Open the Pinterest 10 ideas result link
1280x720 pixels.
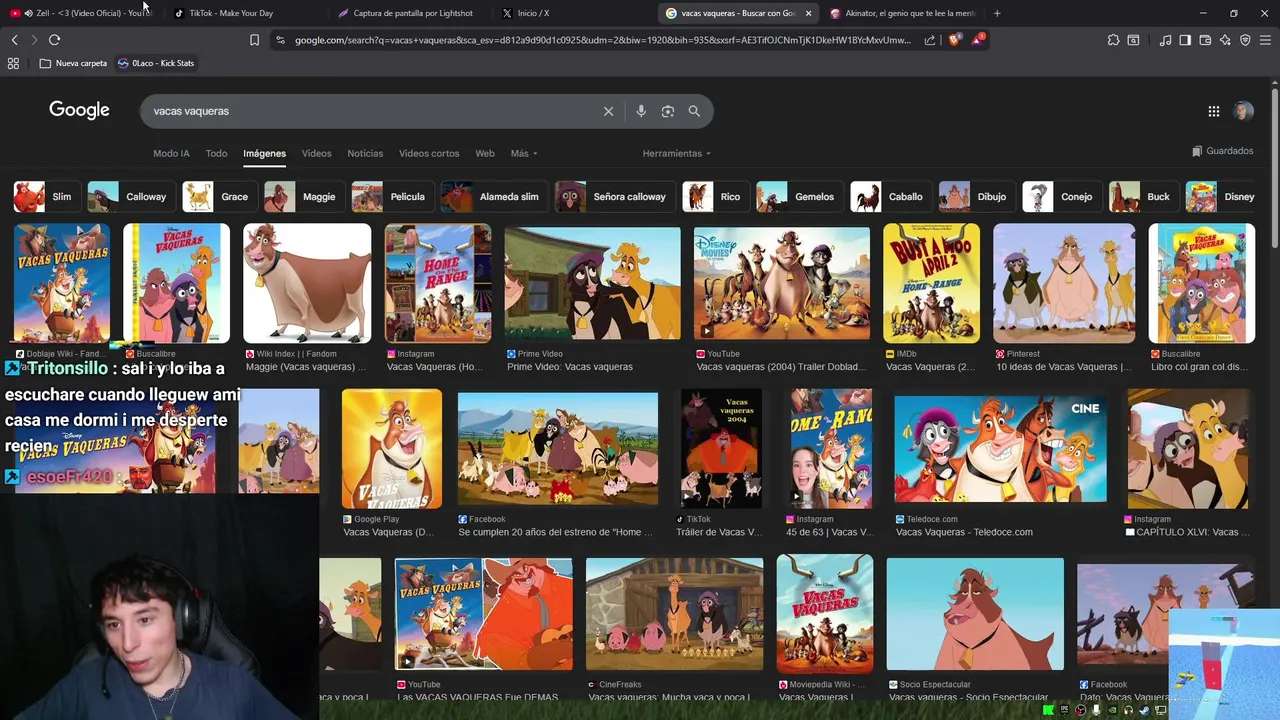coord(1063,366)
